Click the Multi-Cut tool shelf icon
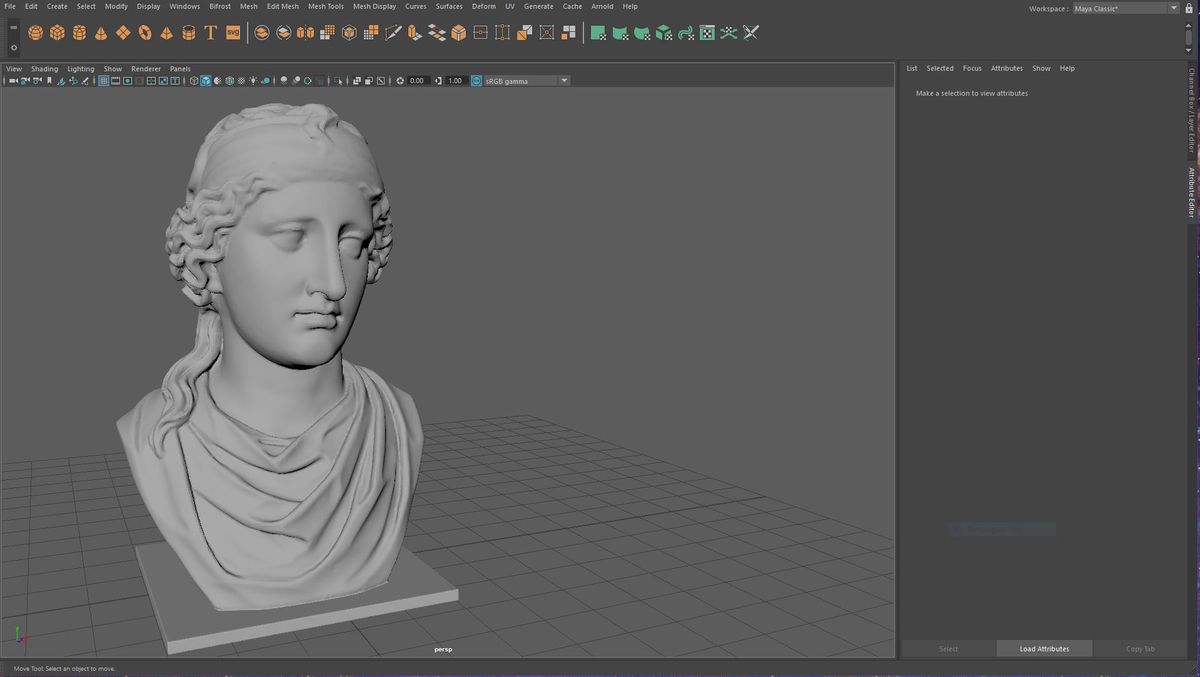This screenshot has width=1200, height=677. coord(393,32)
